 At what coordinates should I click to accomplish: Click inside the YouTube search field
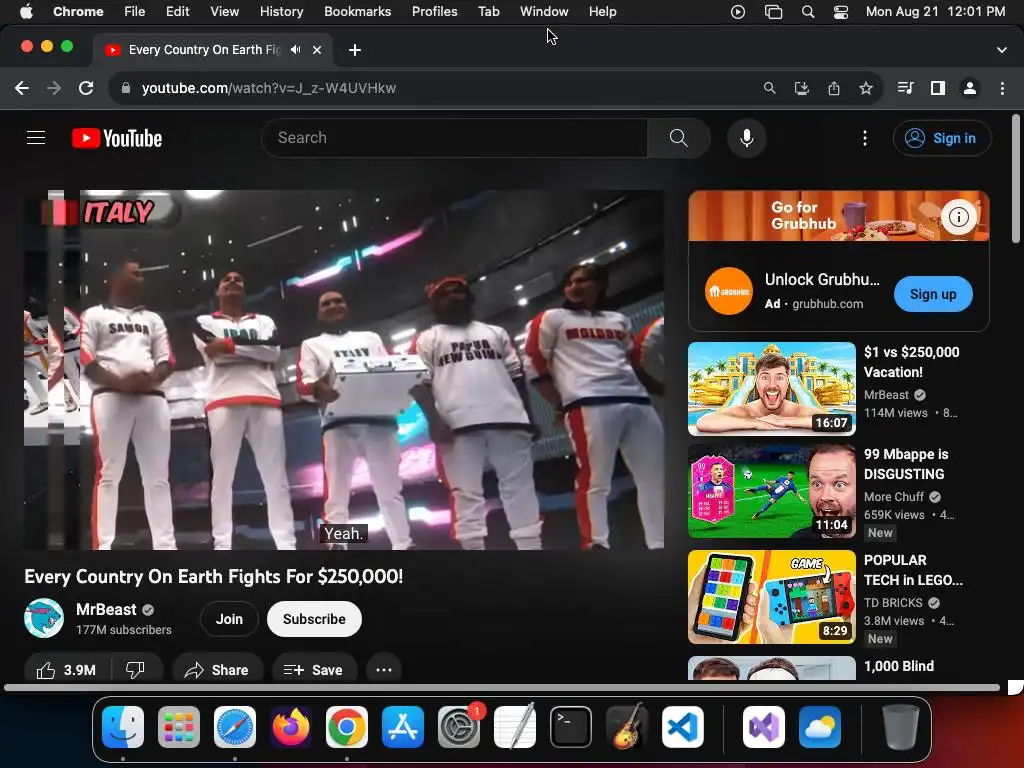[454, 138]
